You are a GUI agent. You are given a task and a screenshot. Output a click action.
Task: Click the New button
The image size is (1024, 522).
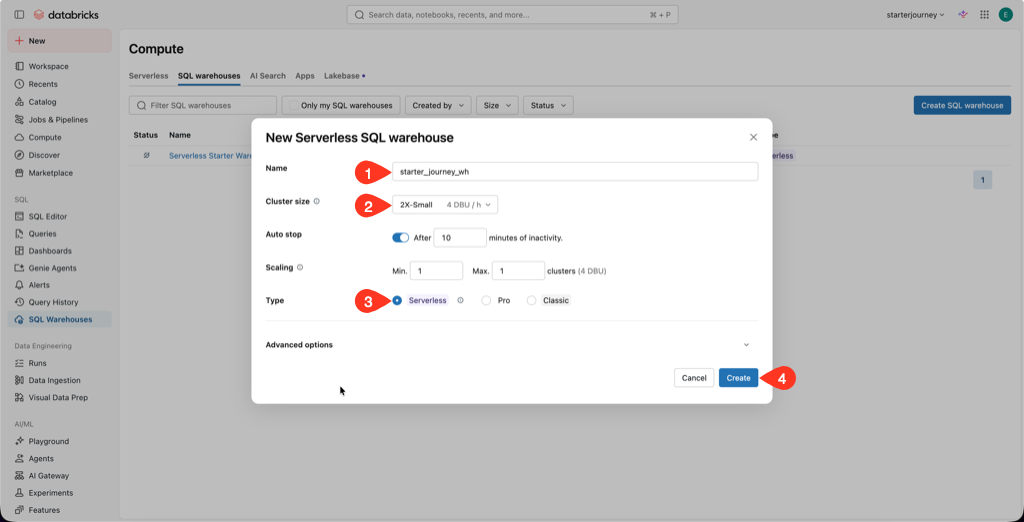pyautogui.click(x=59, y=41)
